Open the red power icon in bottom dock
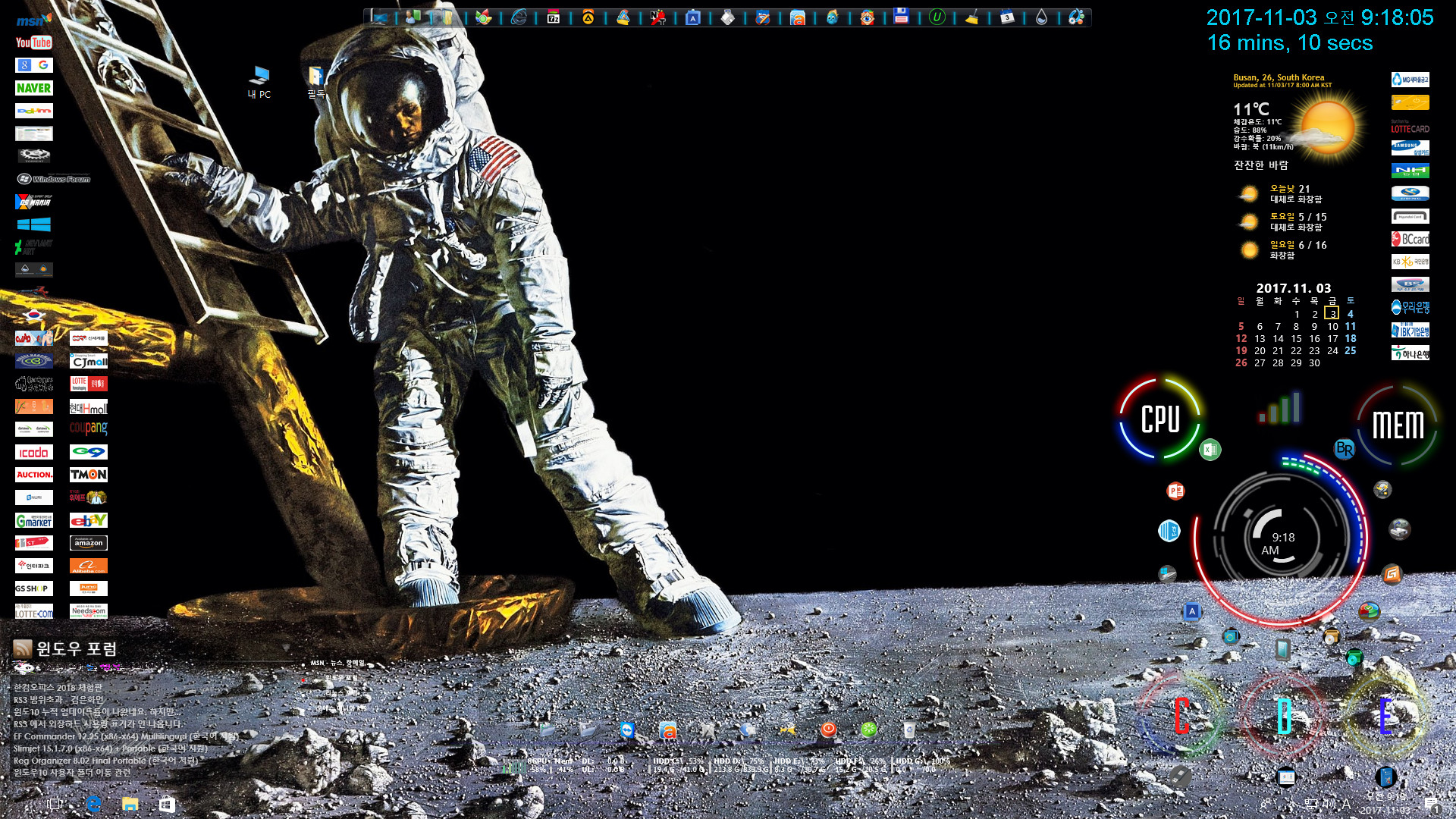Image resolution: width=1456 pixels, height=819 pixels. (x=828, y=730)
